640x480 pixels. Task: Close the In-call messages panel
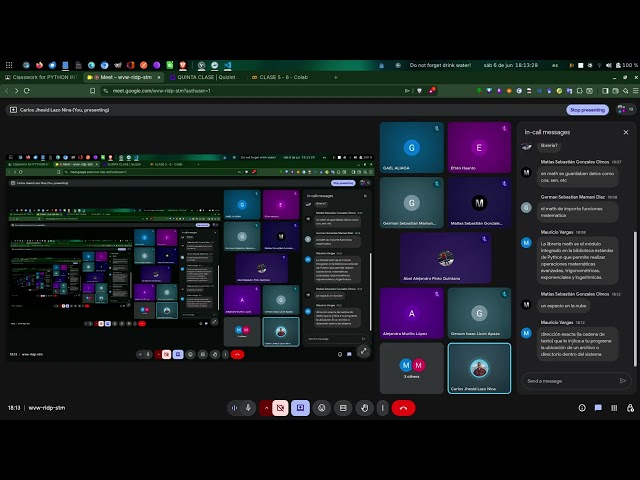[x=626, y=132]
